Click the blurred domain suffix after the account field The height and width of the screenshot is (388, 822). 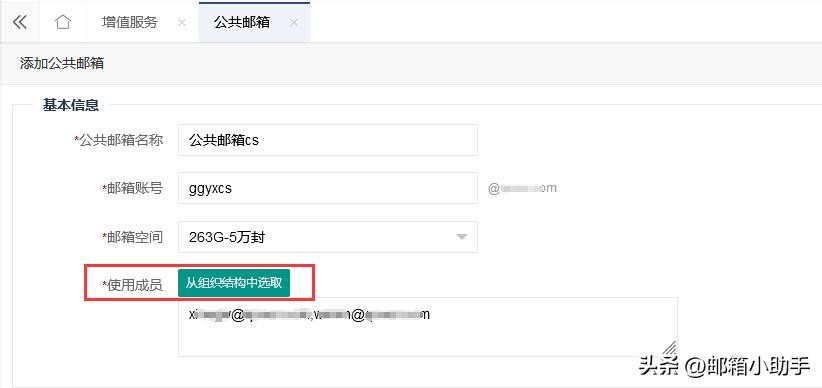(522, 188)
